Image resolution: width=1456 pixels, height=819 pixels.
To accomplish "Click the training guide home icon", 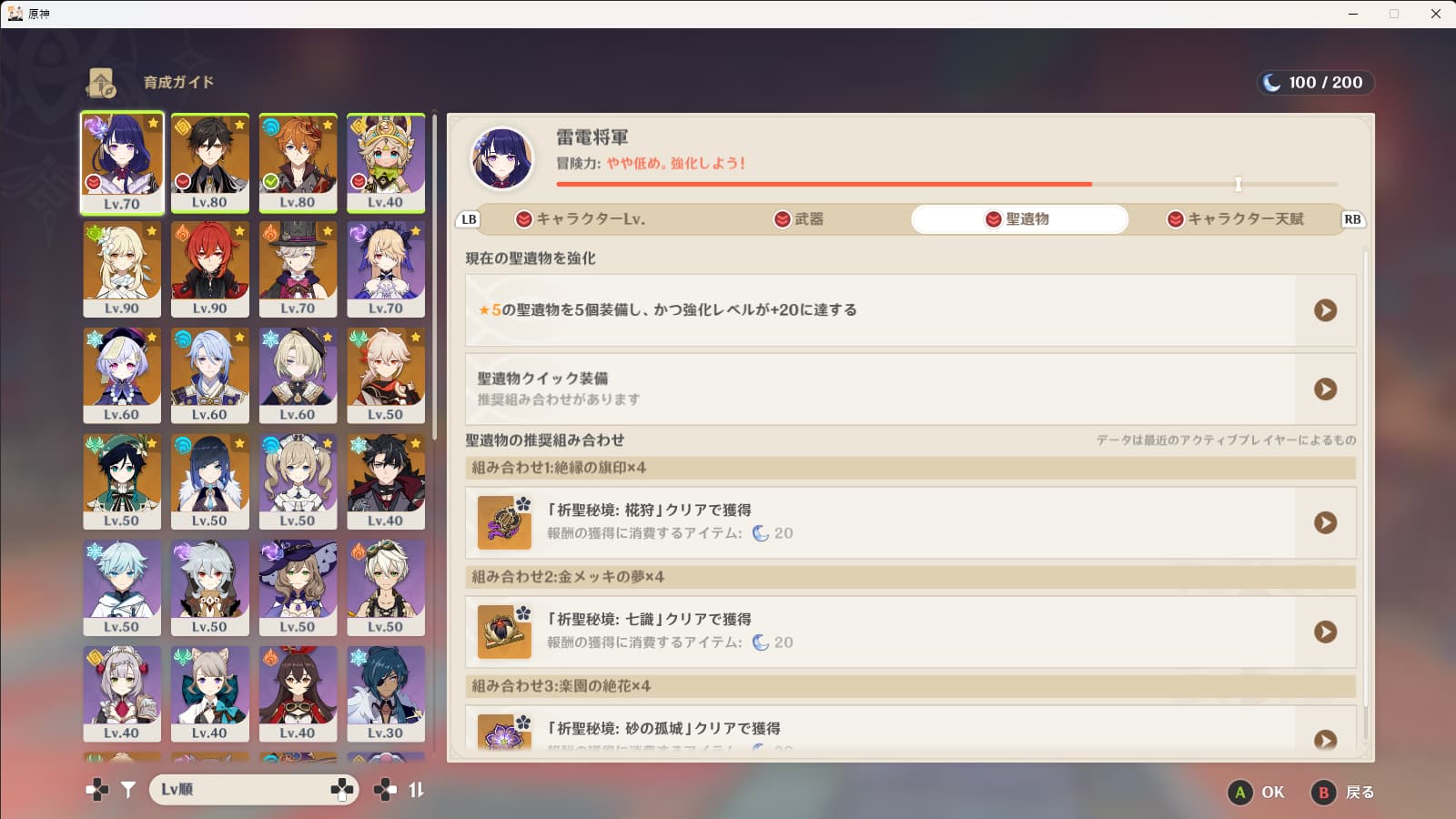I will click(x=100, y=83).
